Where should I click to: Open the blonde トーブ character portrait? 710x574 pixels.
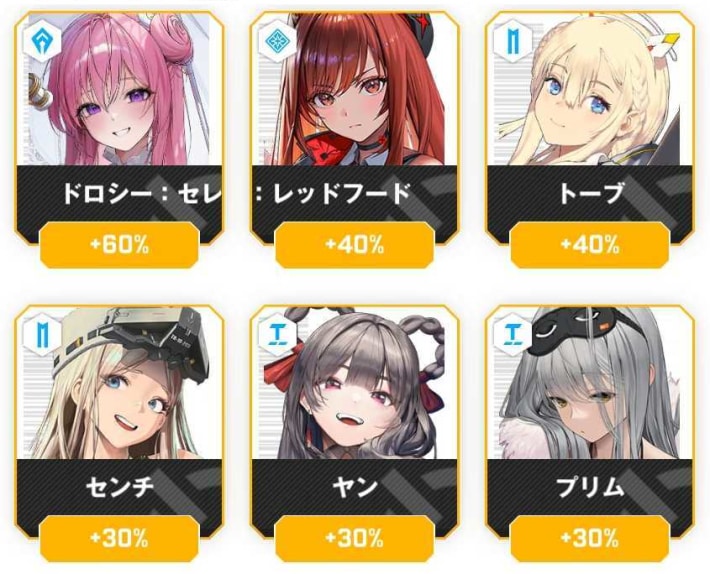click(x=589, y=90)
